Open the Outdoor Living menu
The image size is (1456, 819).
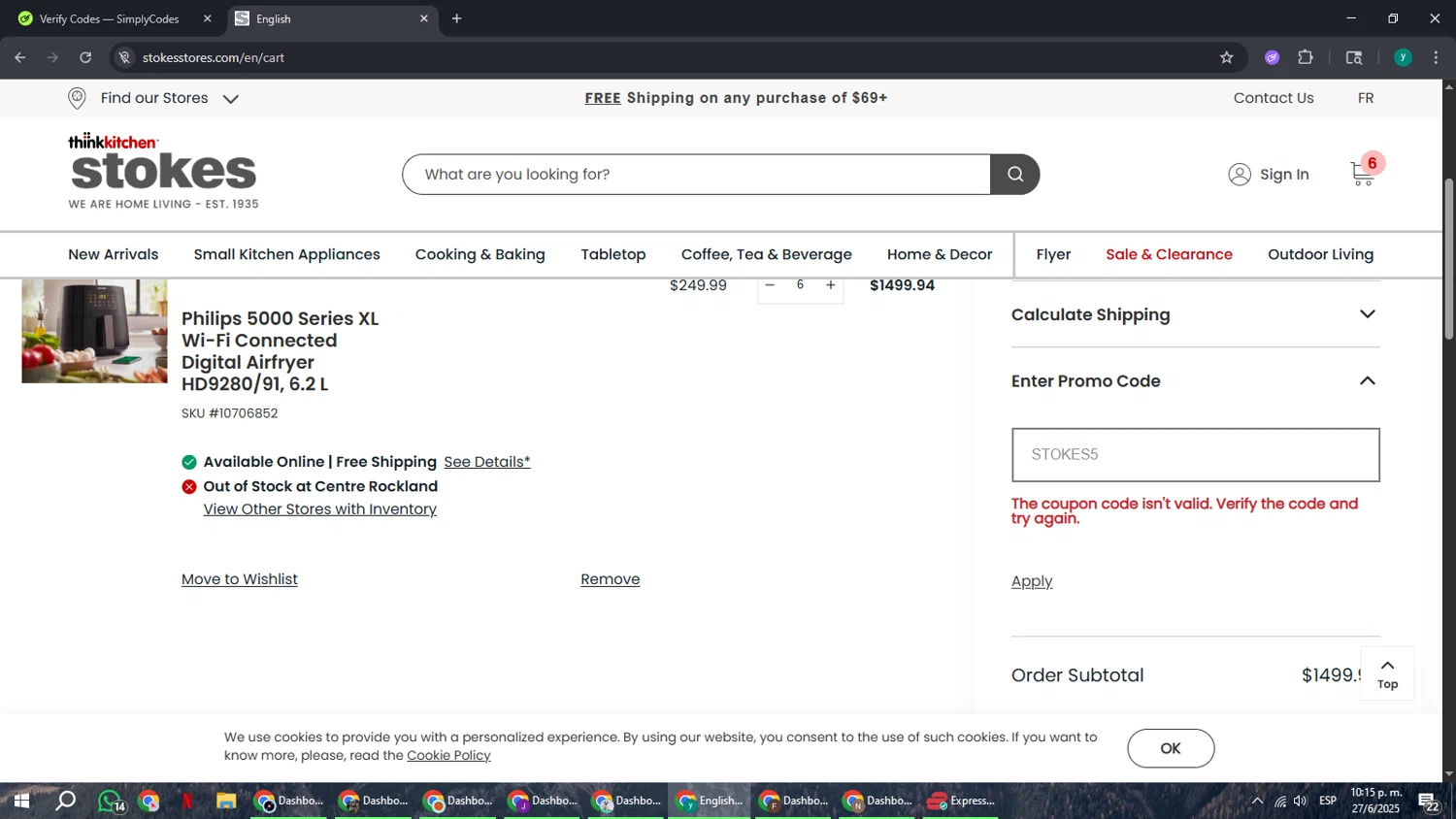point(1321,254)
